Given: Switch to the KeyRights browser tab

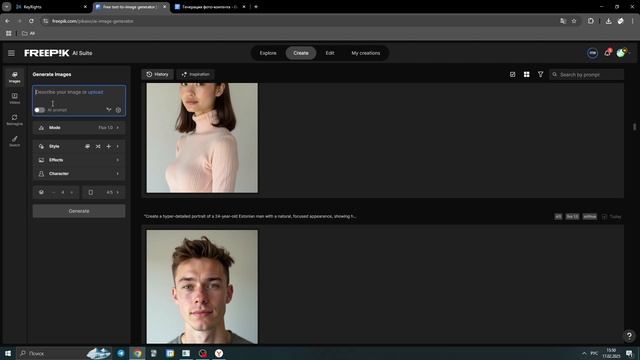Looking at the screenshot, I should point(51,7).
